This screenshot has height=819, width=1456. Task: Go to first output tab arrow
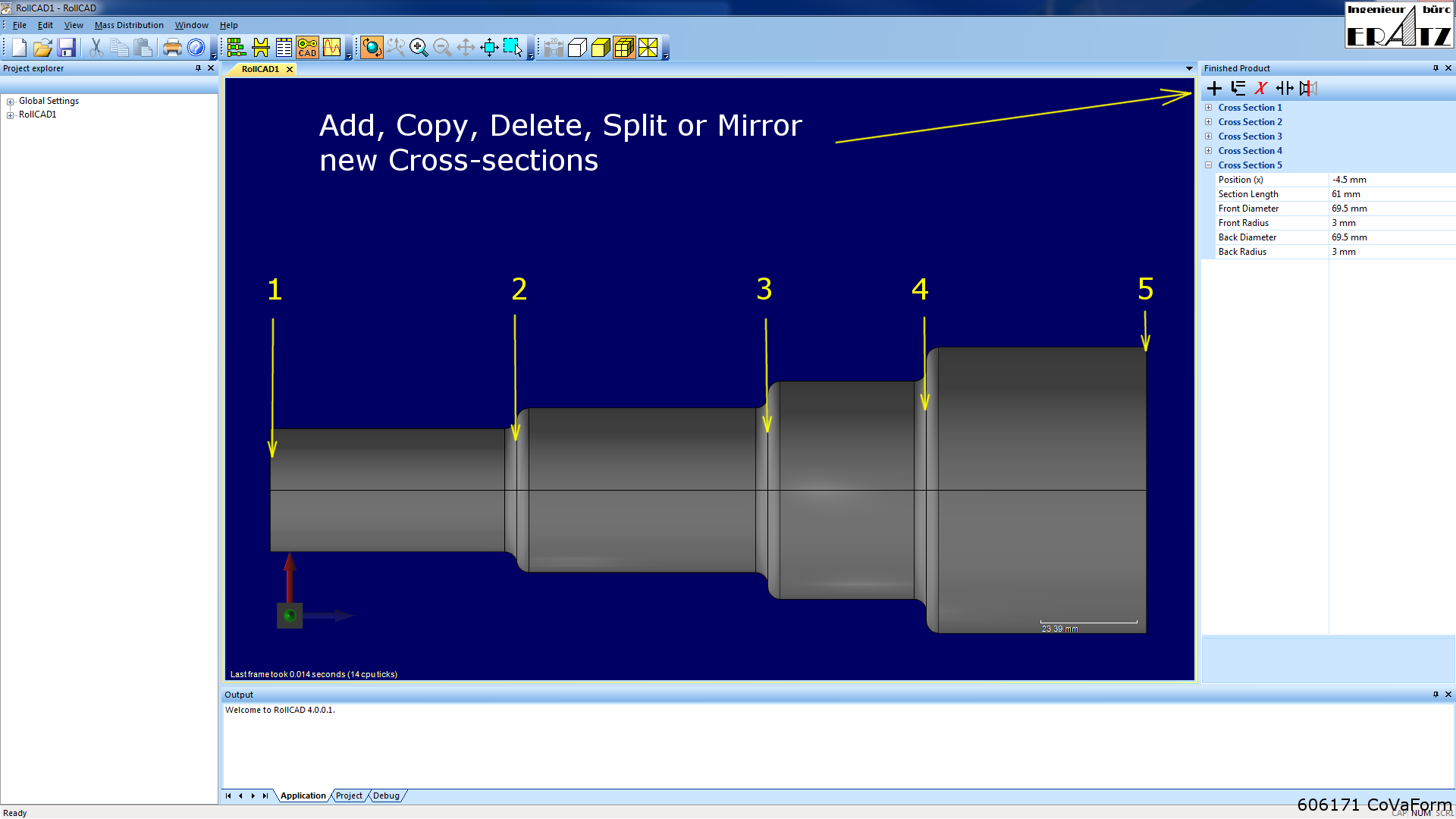point(228,795)
